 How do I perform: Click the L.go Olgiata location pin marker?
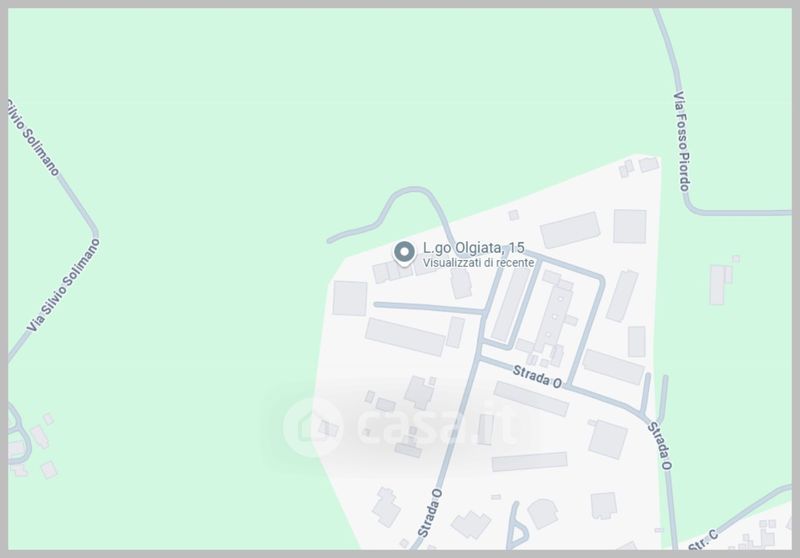point(405,253)
